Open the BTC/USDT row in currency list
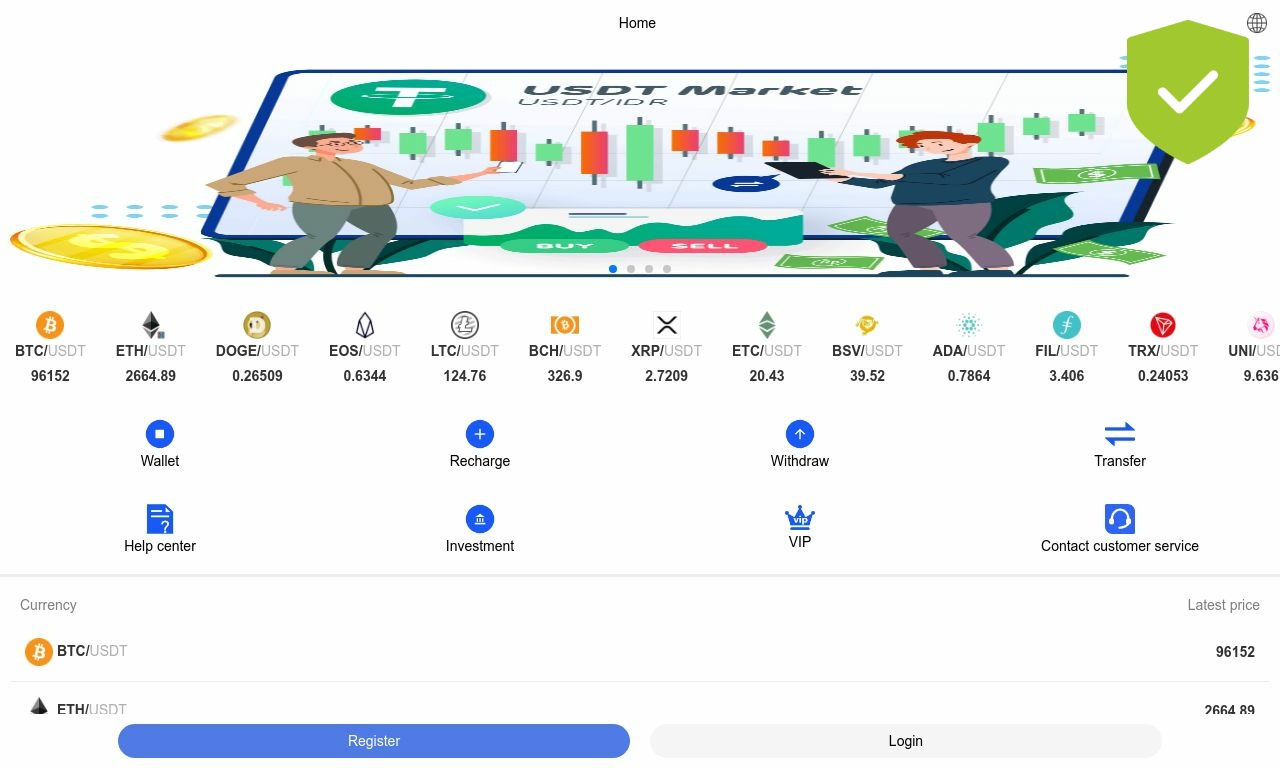 pos(640,652)
